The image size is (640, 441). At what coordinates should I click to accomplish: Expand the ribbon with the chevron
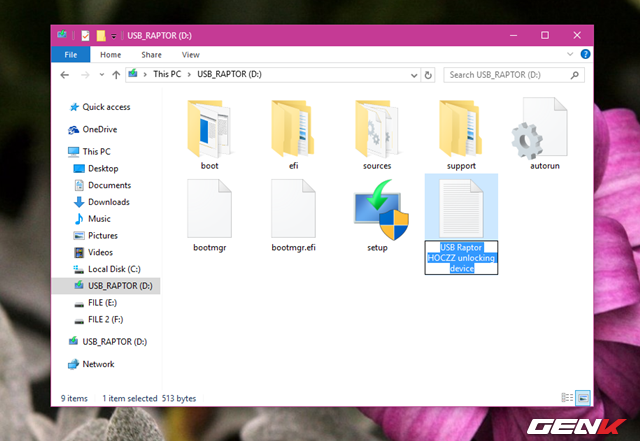coord(570,54)
